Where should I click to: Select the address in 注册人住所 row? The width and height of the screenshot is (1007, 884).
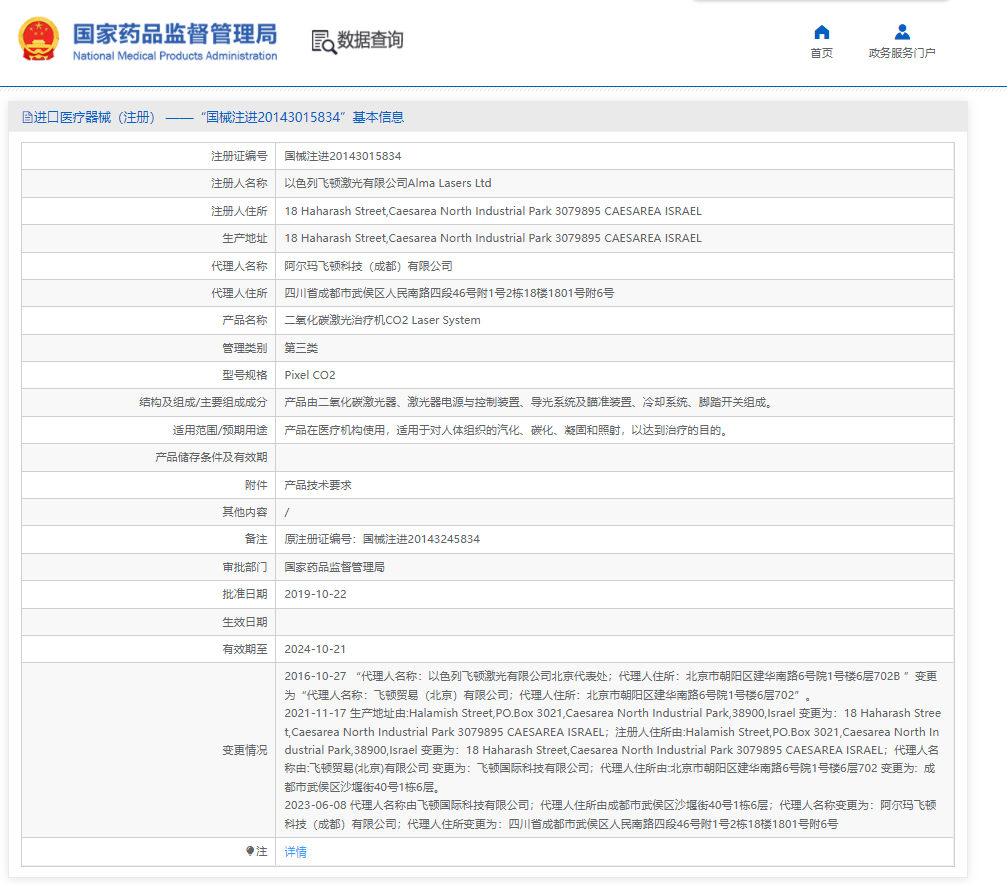(493, 211)
